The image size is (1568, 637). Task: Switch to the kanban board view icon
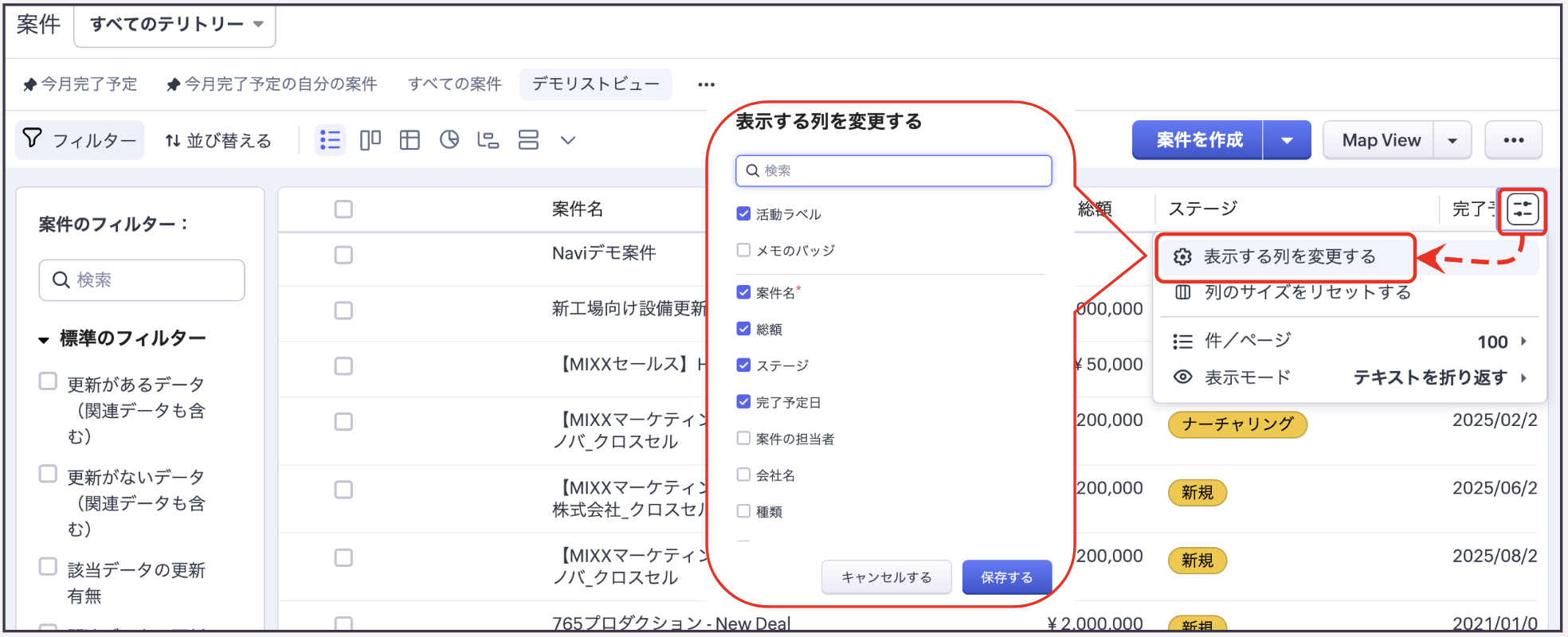[370, 140]
